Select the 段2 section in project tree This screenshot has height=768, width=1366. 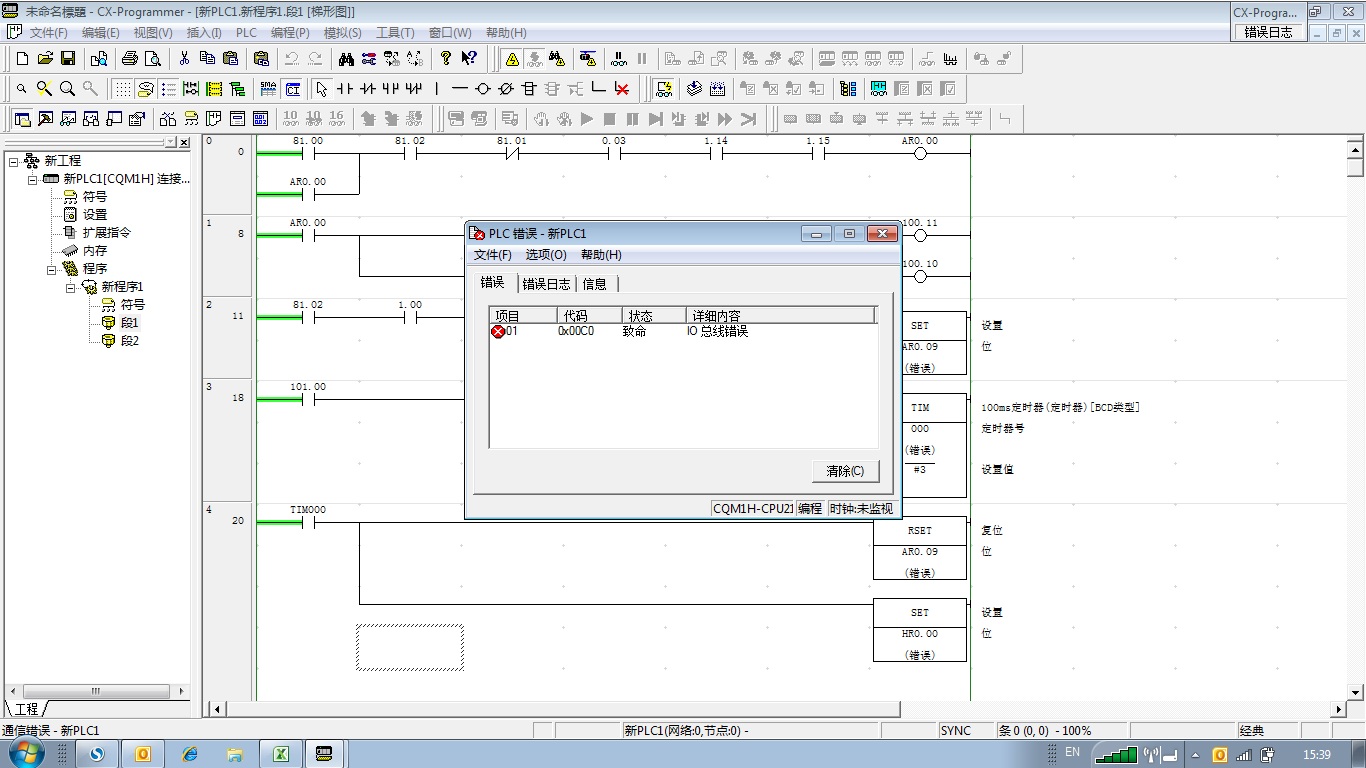pos(129,341)
